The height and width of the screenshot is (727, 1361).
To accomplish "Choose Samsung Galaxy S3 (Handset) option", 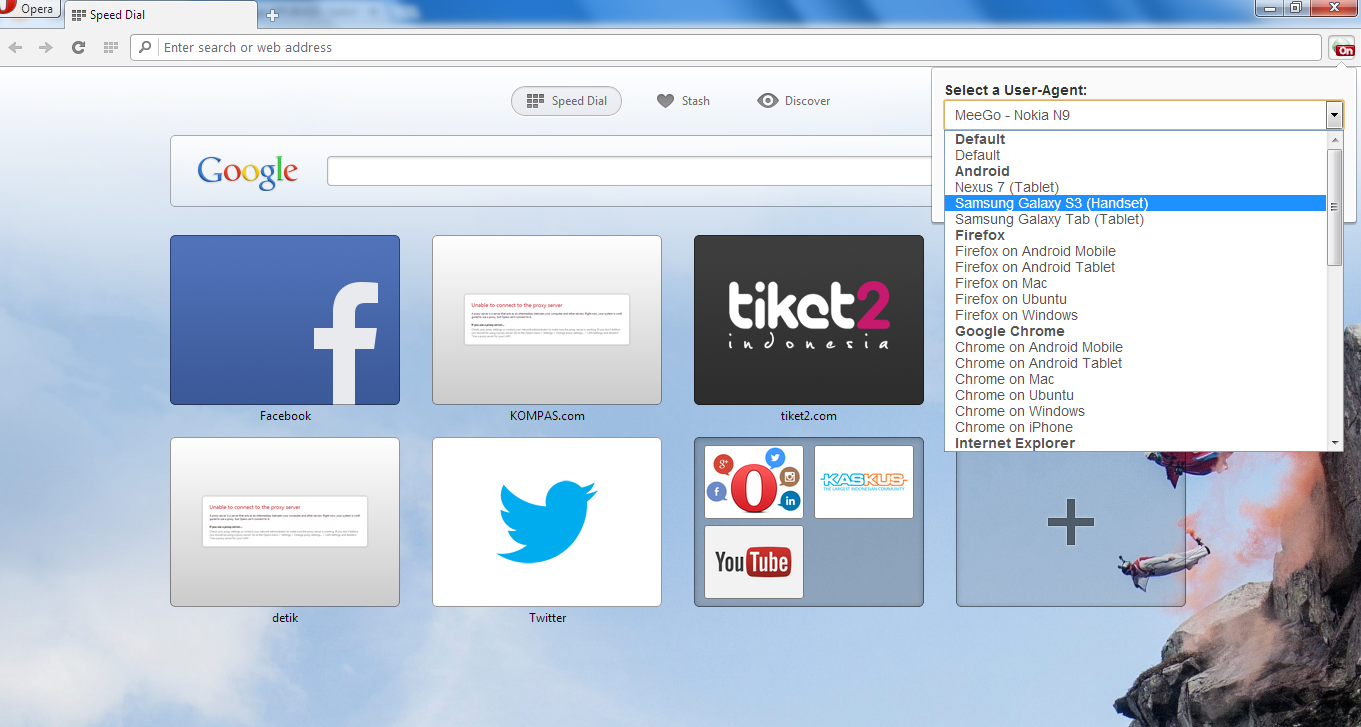I will coord(1135,203).
